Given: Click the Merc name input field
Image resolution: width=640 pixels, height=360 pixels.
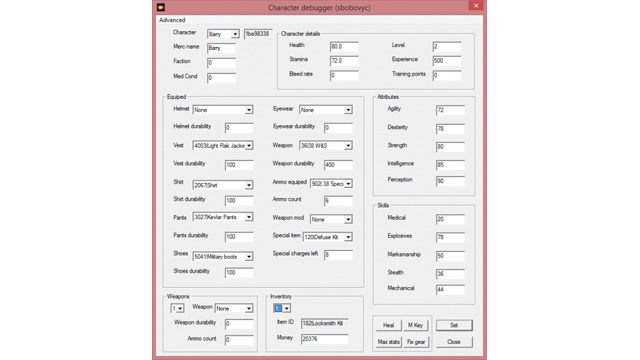Looking at the screenshot, I should pos(221,48).
